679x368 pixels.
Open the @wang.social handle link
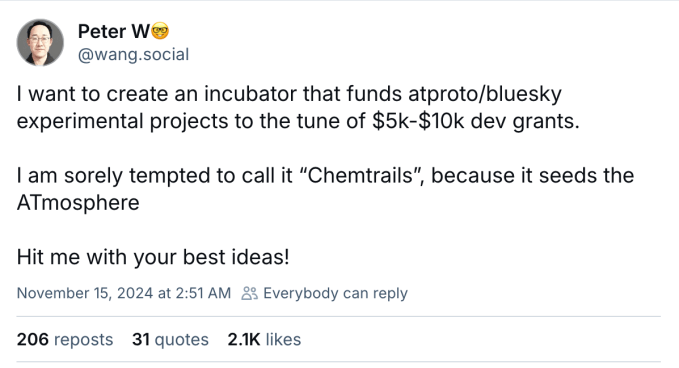tap(133, 55)
